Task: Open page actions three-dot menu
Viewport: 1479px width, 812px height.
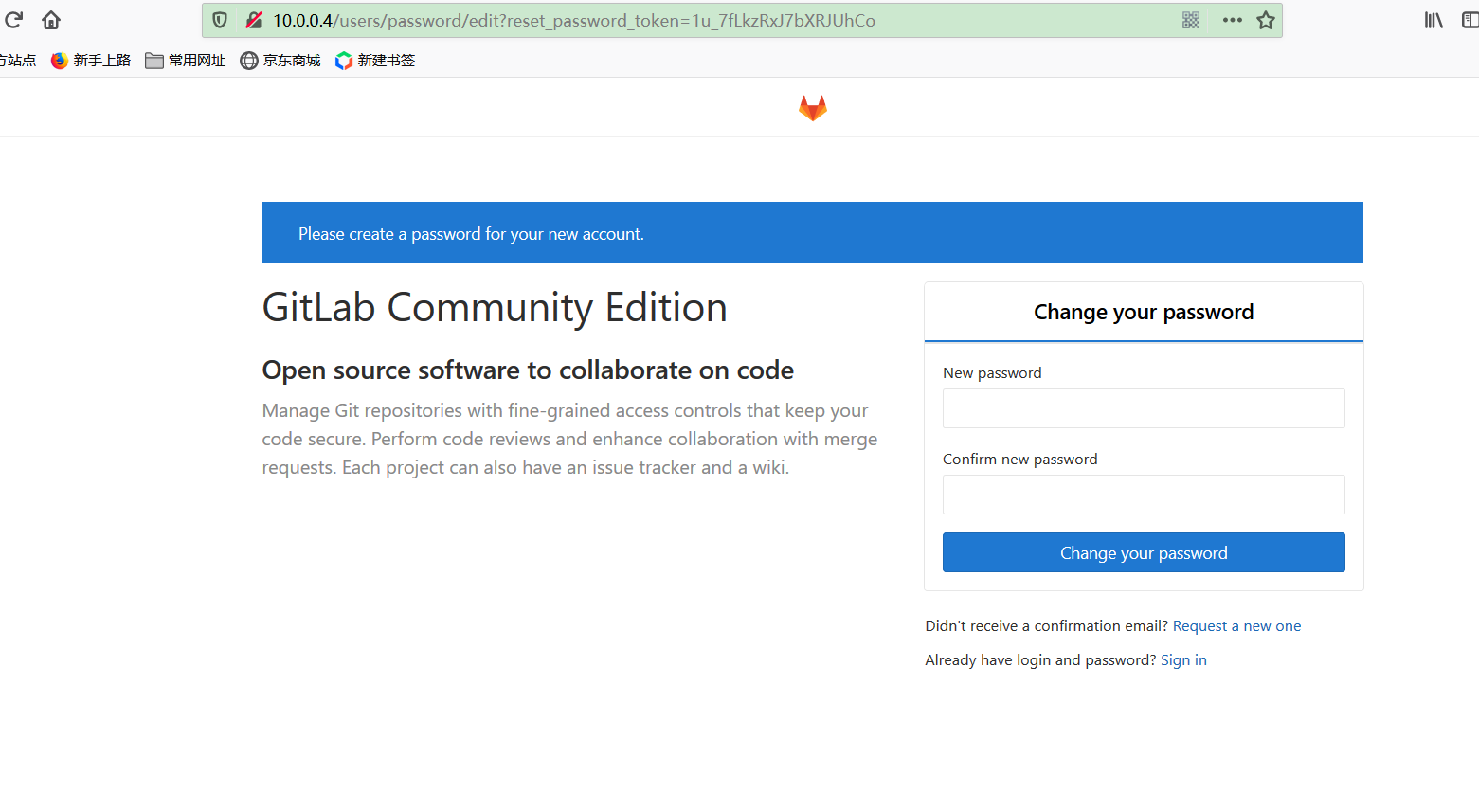Action: (1232, 20)
